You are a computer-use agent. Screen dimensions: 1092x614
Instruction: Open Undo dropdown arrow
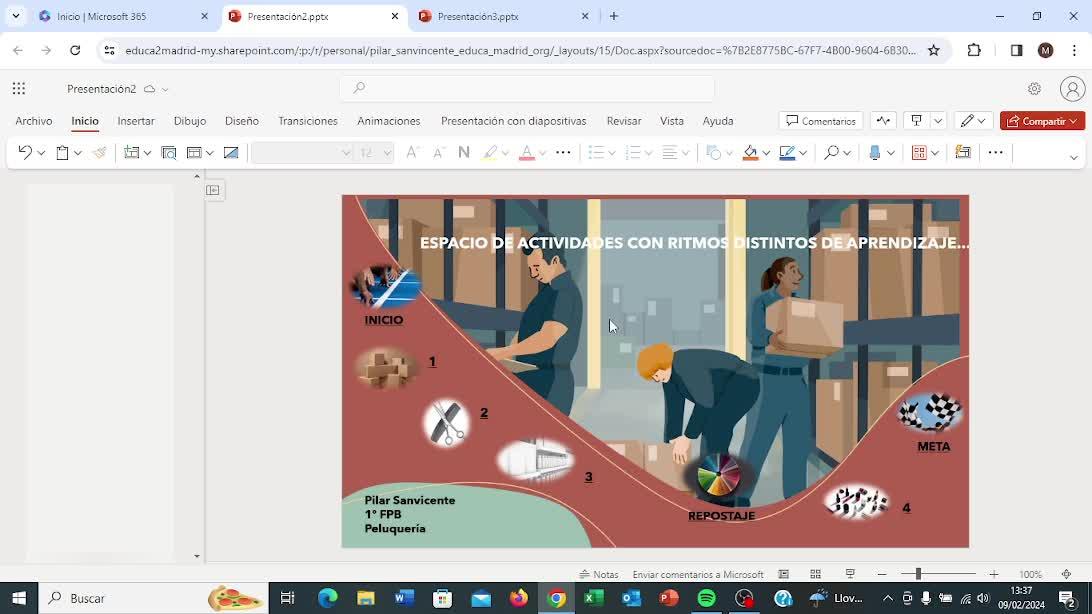(x=41, y=153)
